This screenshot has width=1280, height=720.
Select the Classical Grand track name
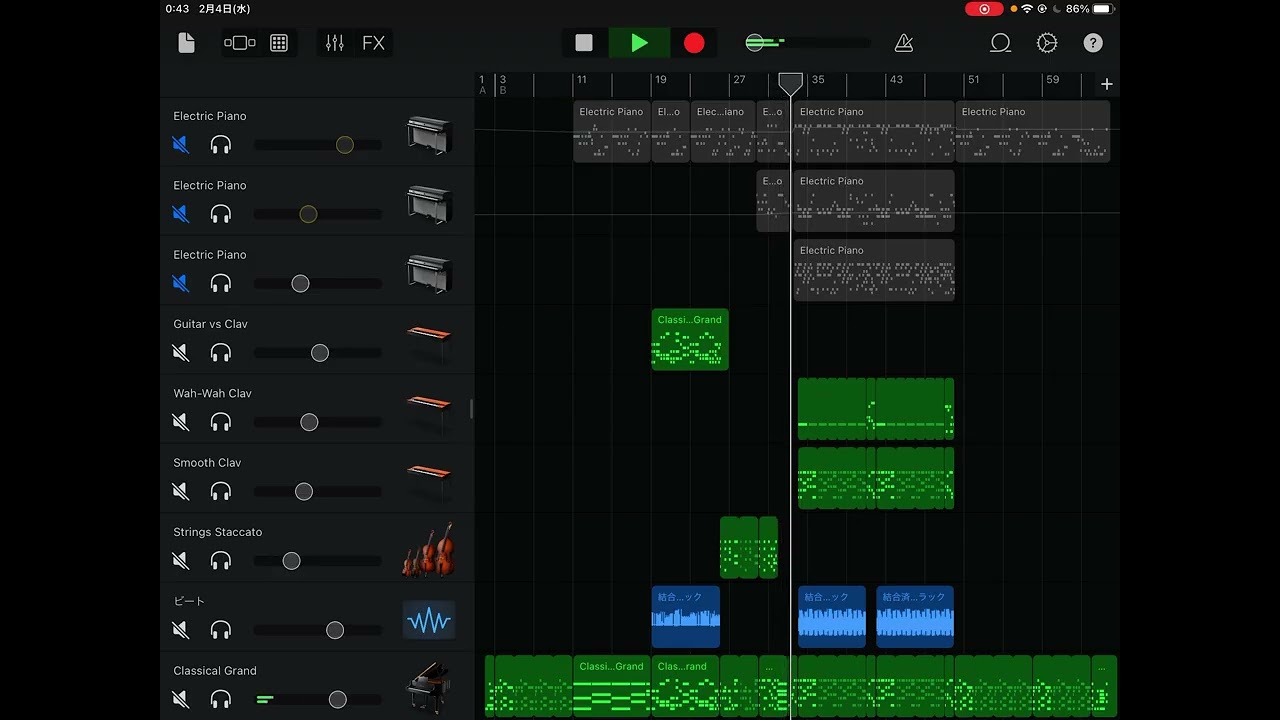coord(215,671)
